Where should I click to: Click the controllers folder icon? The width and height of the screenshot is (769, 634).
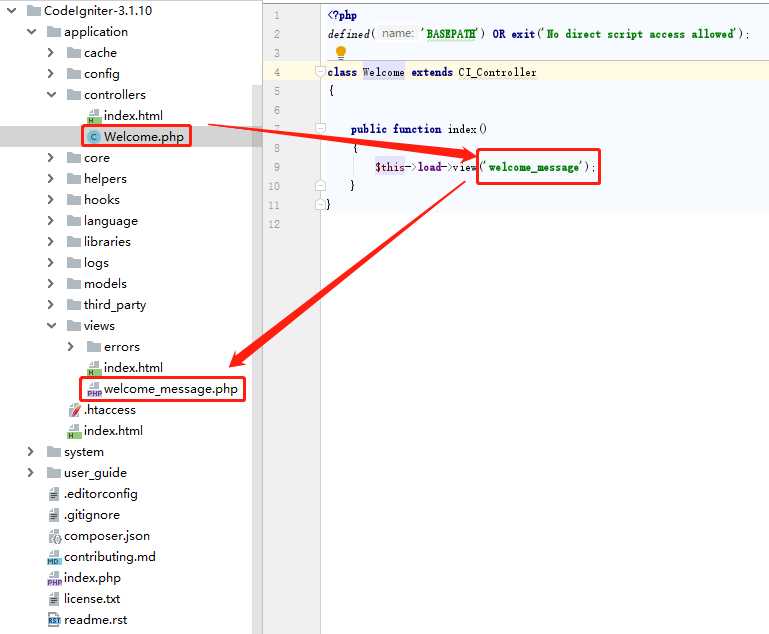pyautogui.click(x=74, y=95)
